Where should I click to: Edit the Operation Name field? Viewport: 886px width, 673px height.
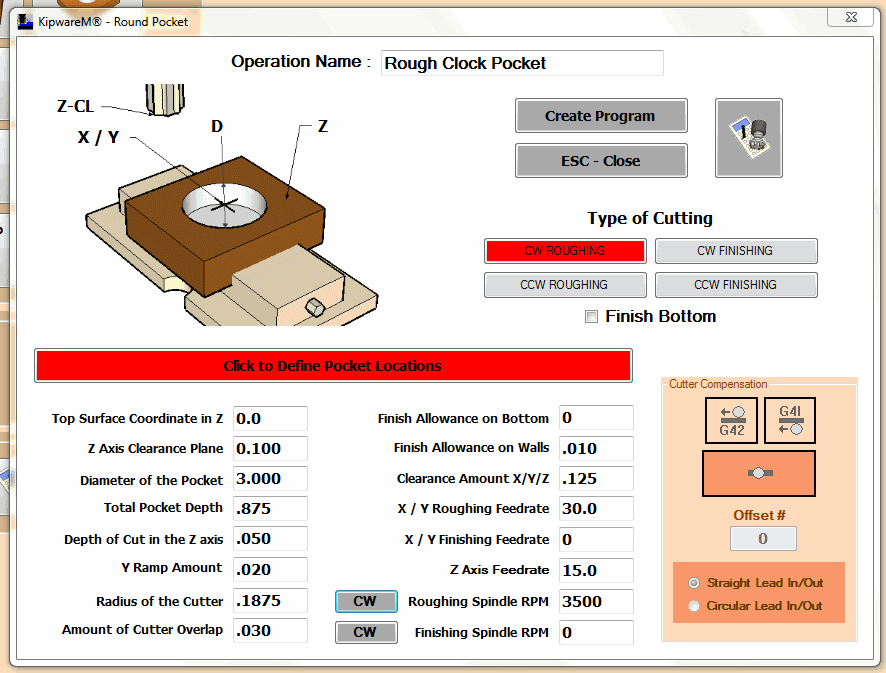522,63
